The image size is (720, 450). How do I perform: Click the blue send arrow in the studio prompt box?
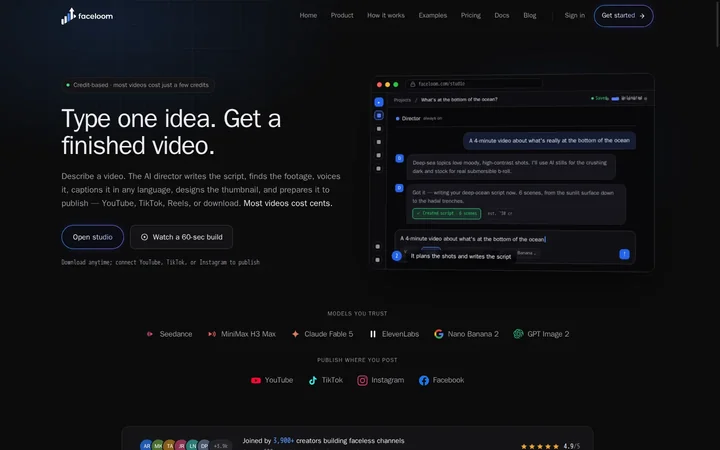[624, 254]
